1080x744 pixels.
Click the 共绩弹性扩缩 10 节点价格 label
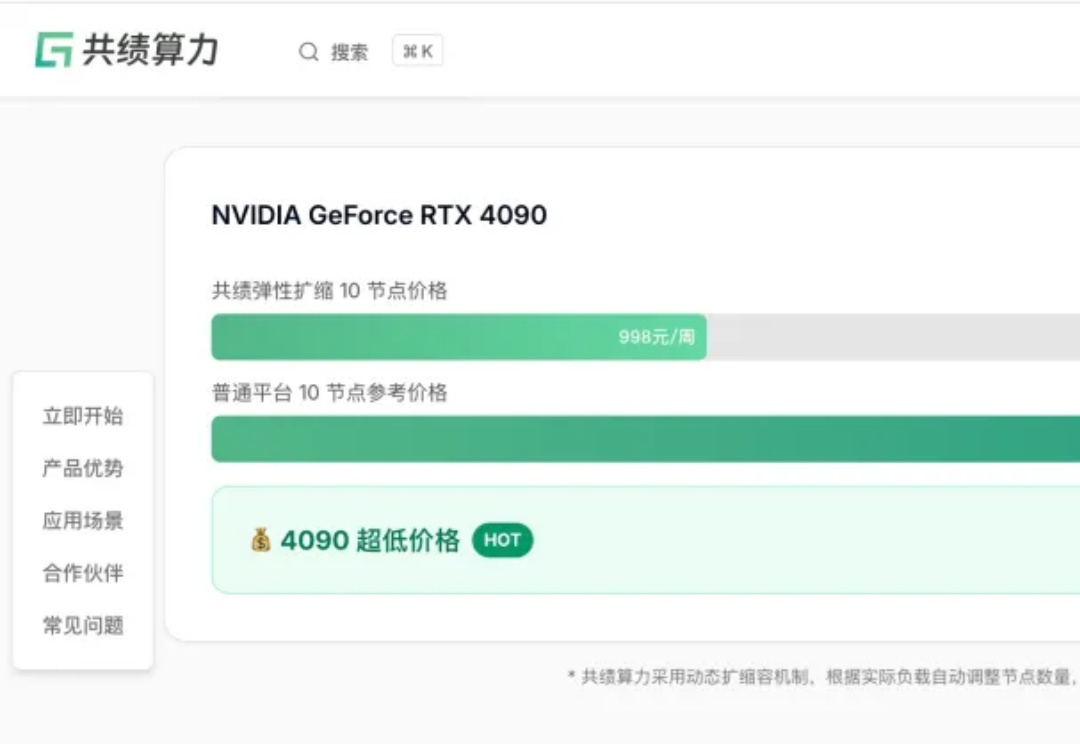point(329,291)
